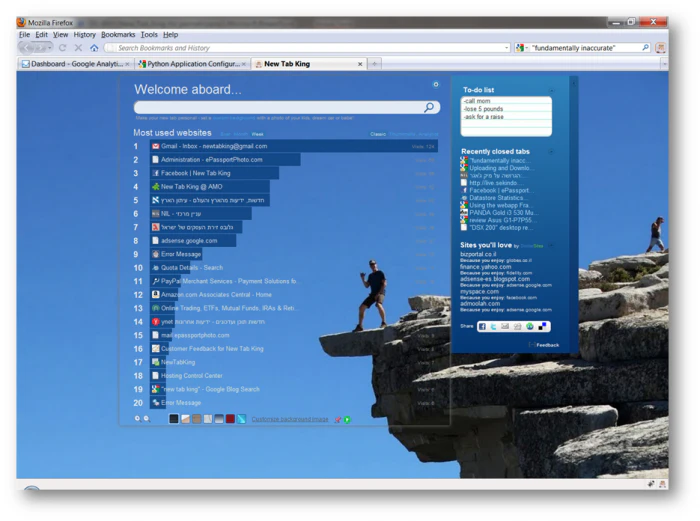Click Customize background image link
This screenshot has width=700, height=521.
click(x=290, y=420)
